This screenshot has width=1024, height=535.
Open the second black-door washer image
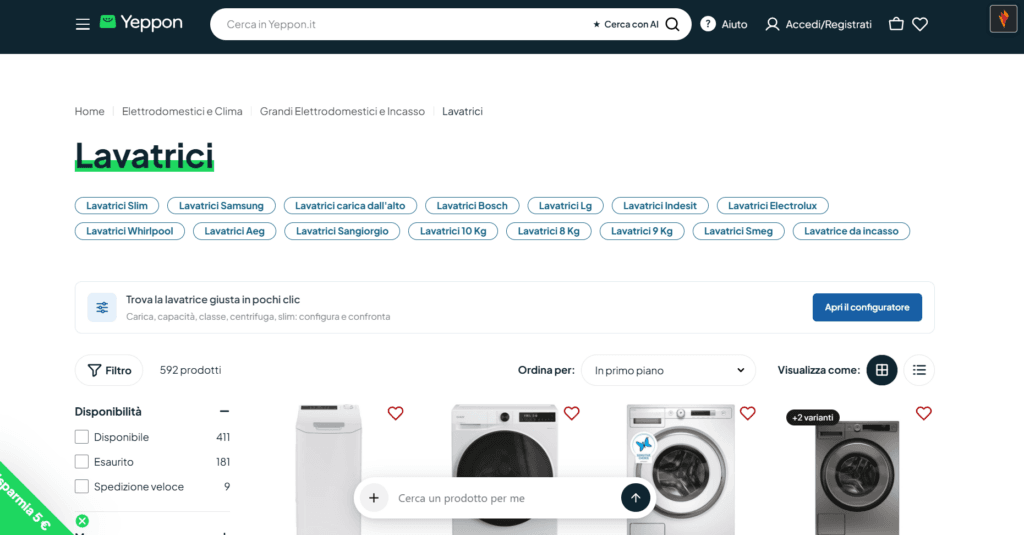(x=504, y=470)
